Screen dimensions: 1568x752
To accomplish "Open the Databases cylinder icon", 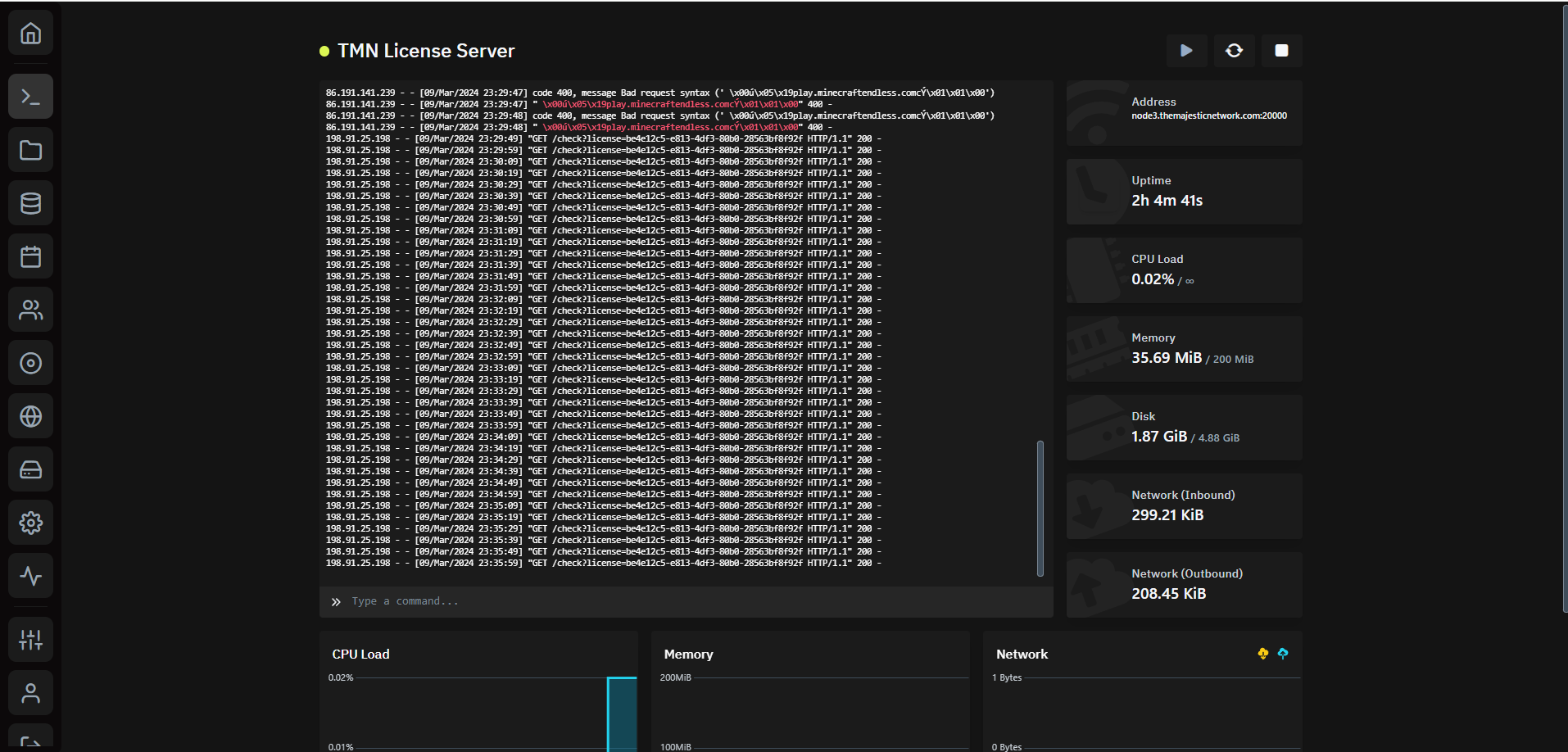I will coord(31,203).
